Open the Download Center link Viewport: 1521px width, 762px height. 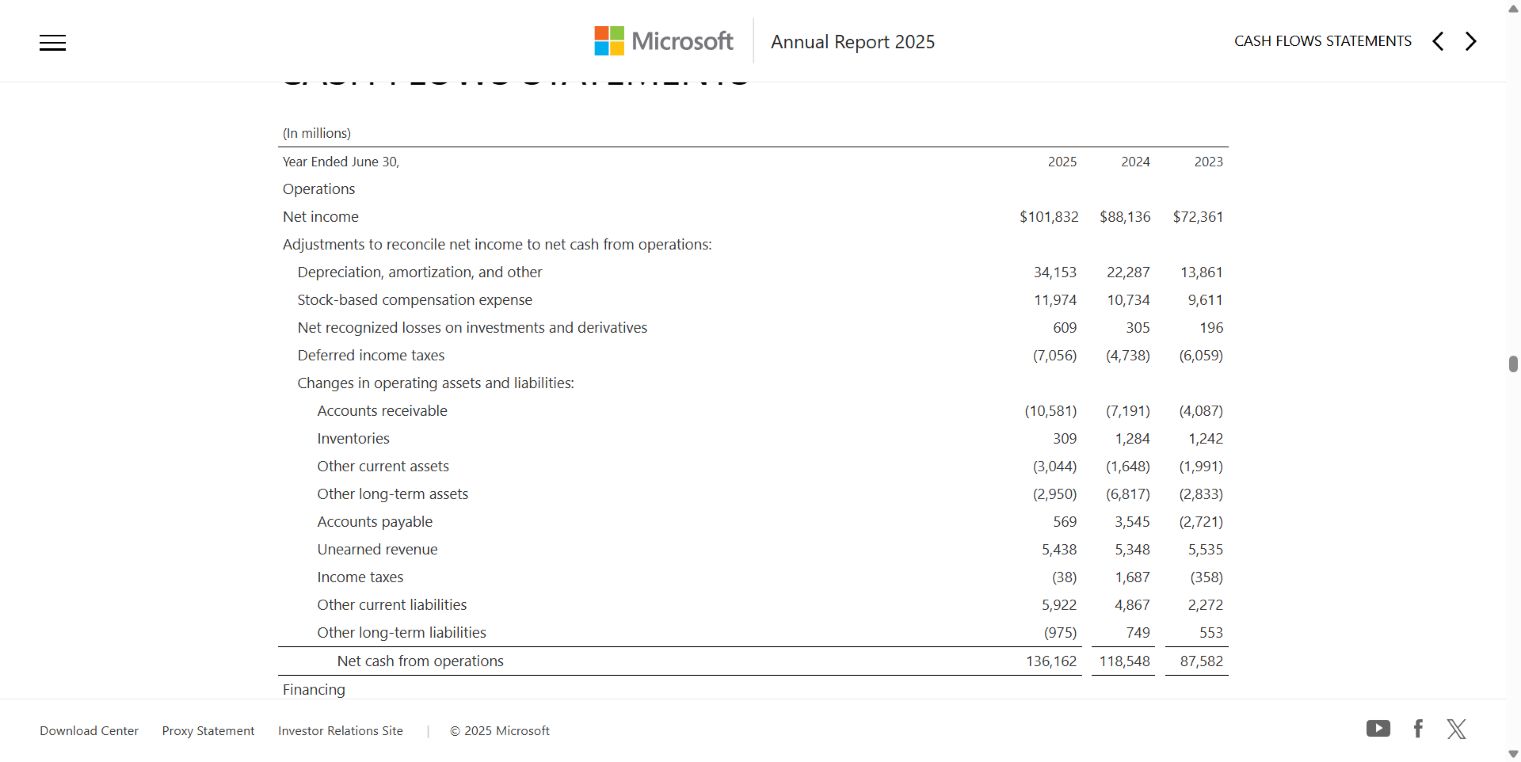point(89,731)
